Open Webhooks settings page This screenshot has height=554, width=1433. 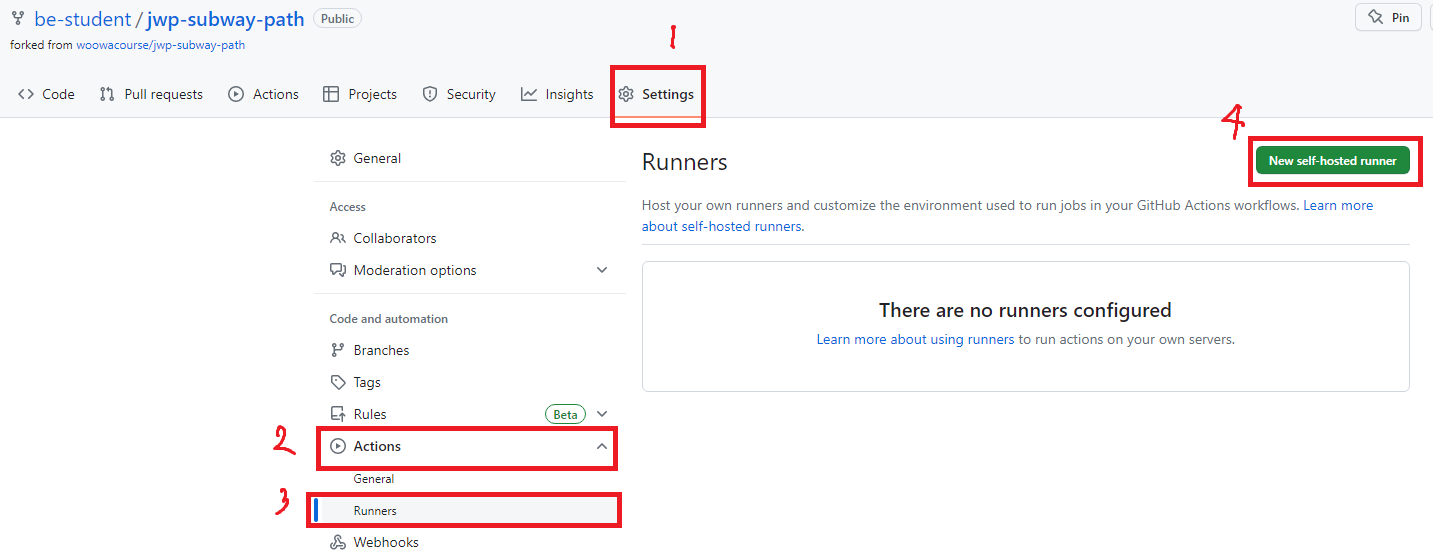470,542
